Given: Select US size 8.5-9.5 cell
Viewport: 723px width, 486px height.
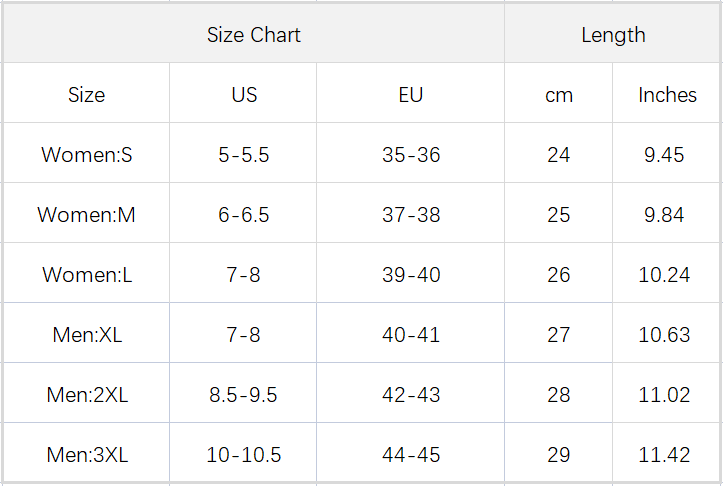Looking at the screenshot, I should coord(244,395).
